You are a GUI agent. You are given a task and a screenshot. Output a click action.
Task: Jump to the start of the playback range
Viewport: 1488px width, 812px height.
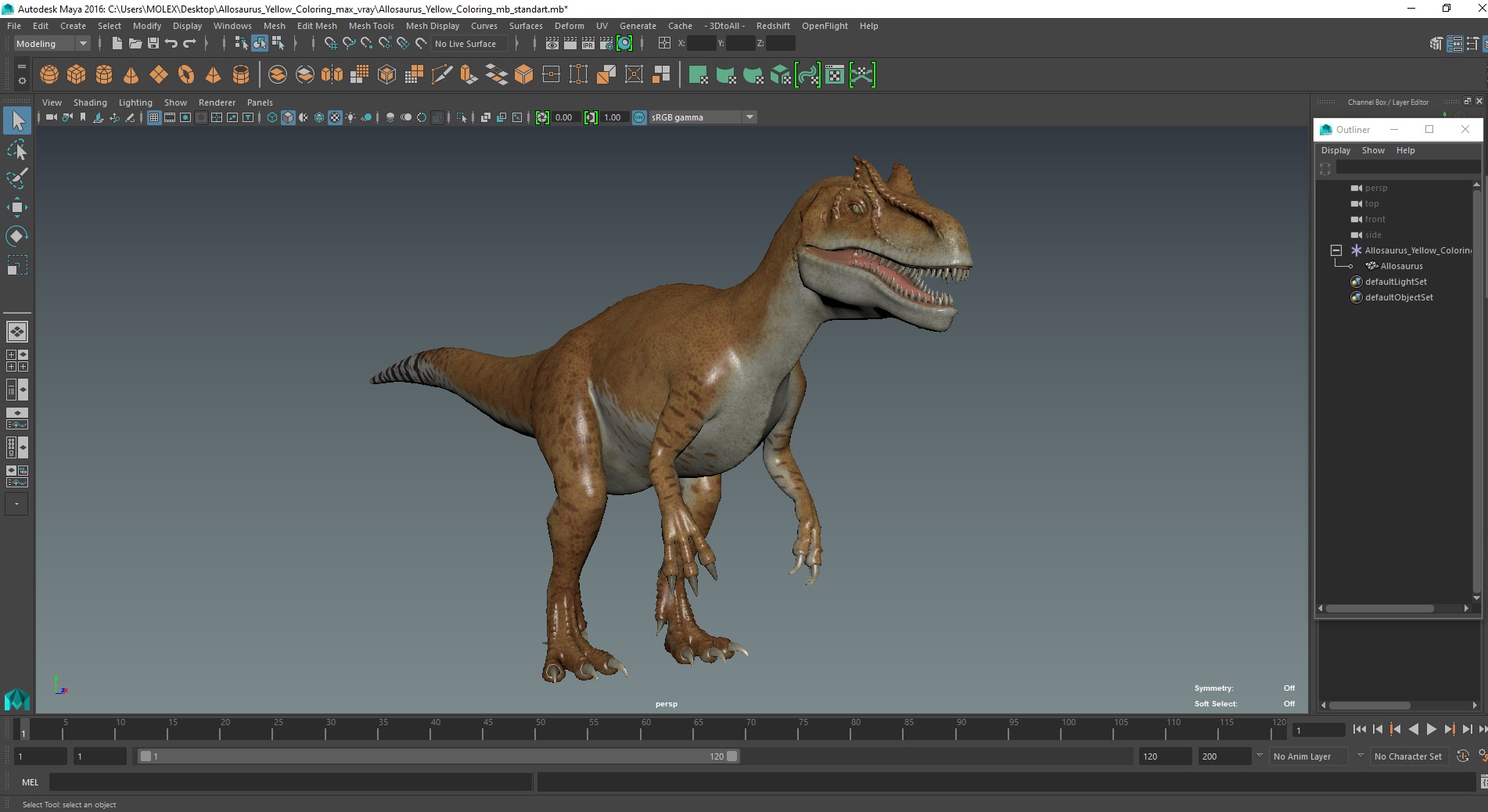(x=1359, y=729)
